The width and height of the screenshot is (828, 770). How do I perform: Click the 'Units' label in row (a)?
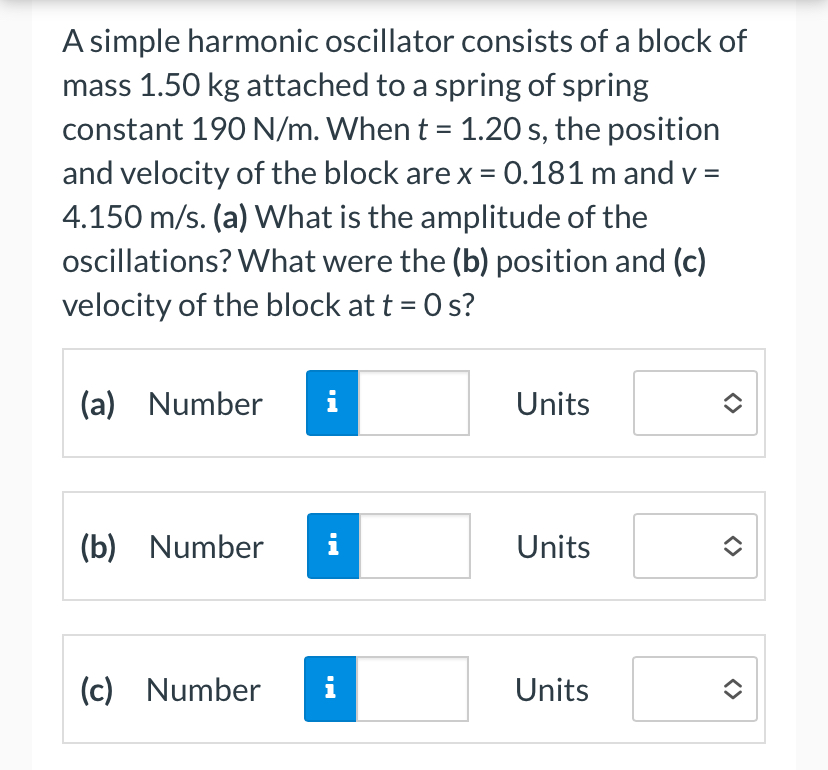tap(552, 403)
